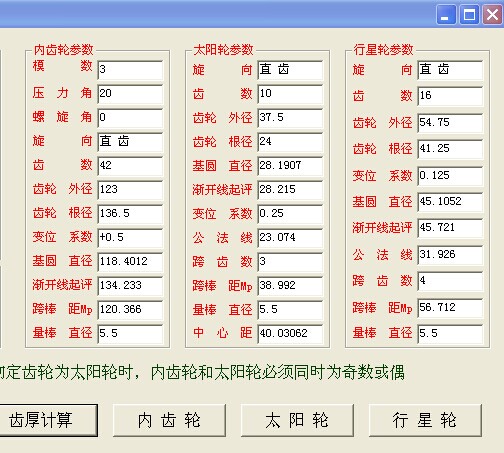Click the 内齿轮 button
This screenshot has height=453, width=504.
click(x=169, y=420)
